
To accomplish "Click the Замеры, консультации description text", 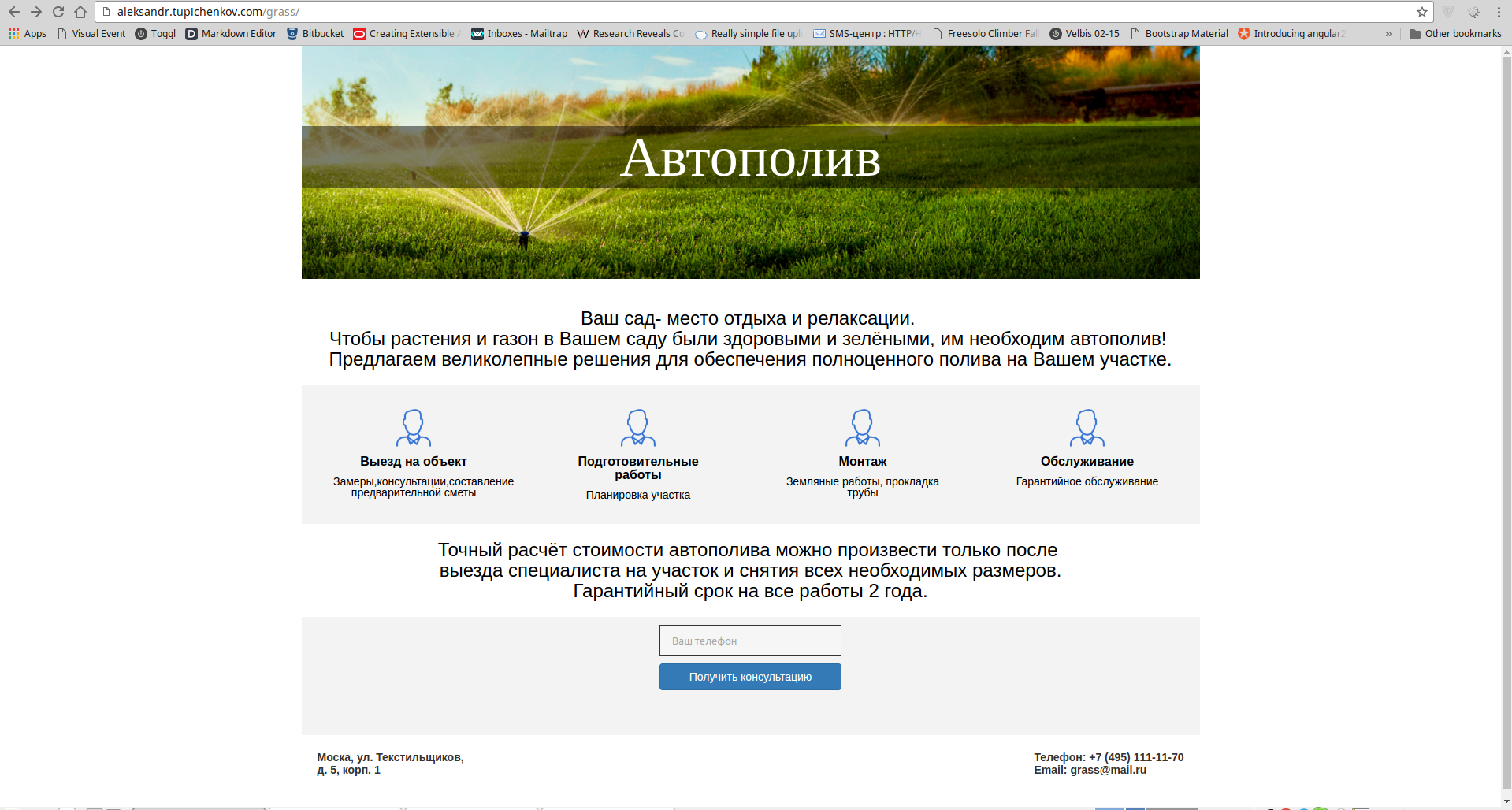I will (423, 487).
